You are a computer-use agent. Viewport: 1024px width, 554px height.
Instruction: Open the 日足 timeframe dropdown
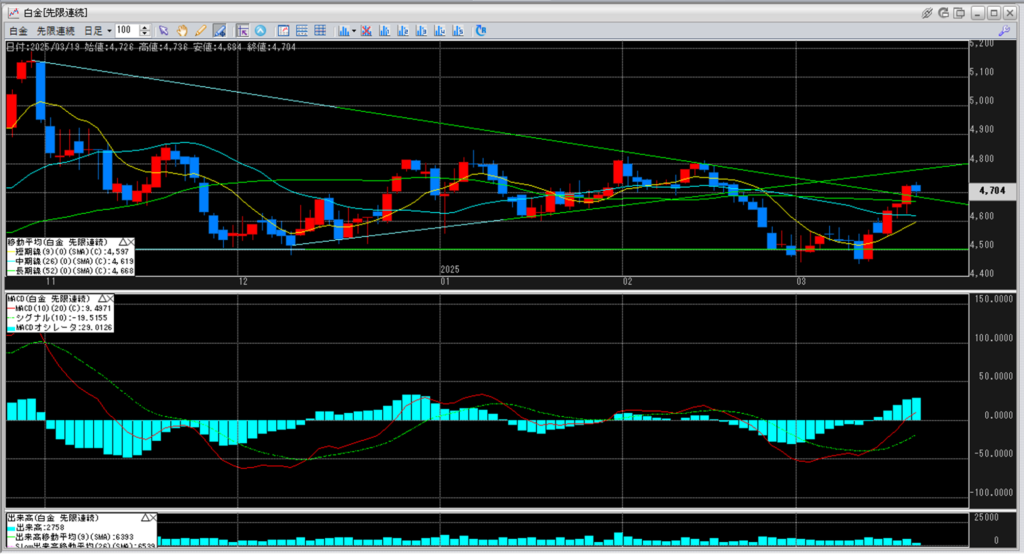coord(109,31)
